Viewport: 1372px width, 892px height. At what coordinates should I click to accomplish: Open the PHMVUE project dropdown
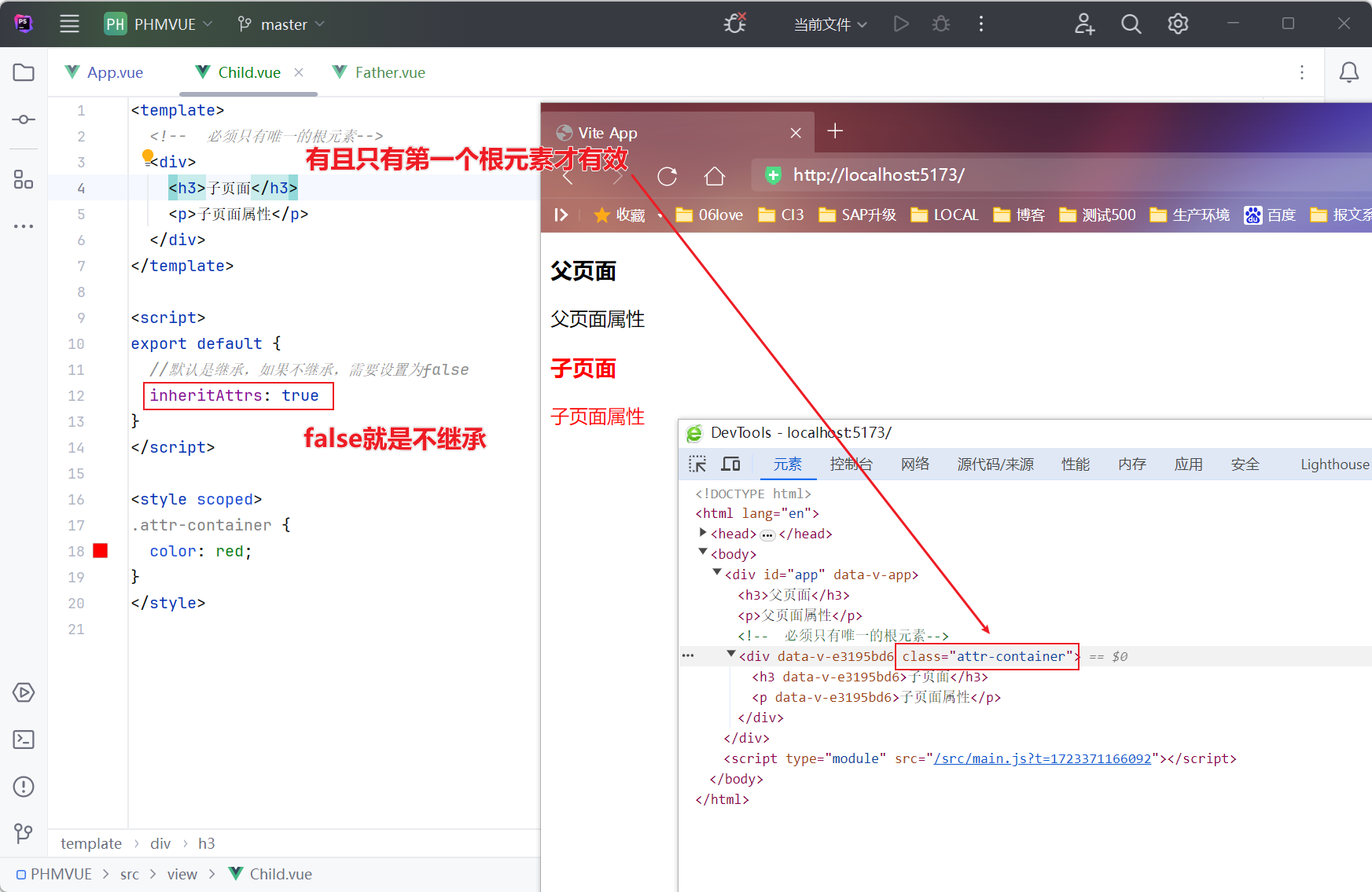(x=159, y=24)
